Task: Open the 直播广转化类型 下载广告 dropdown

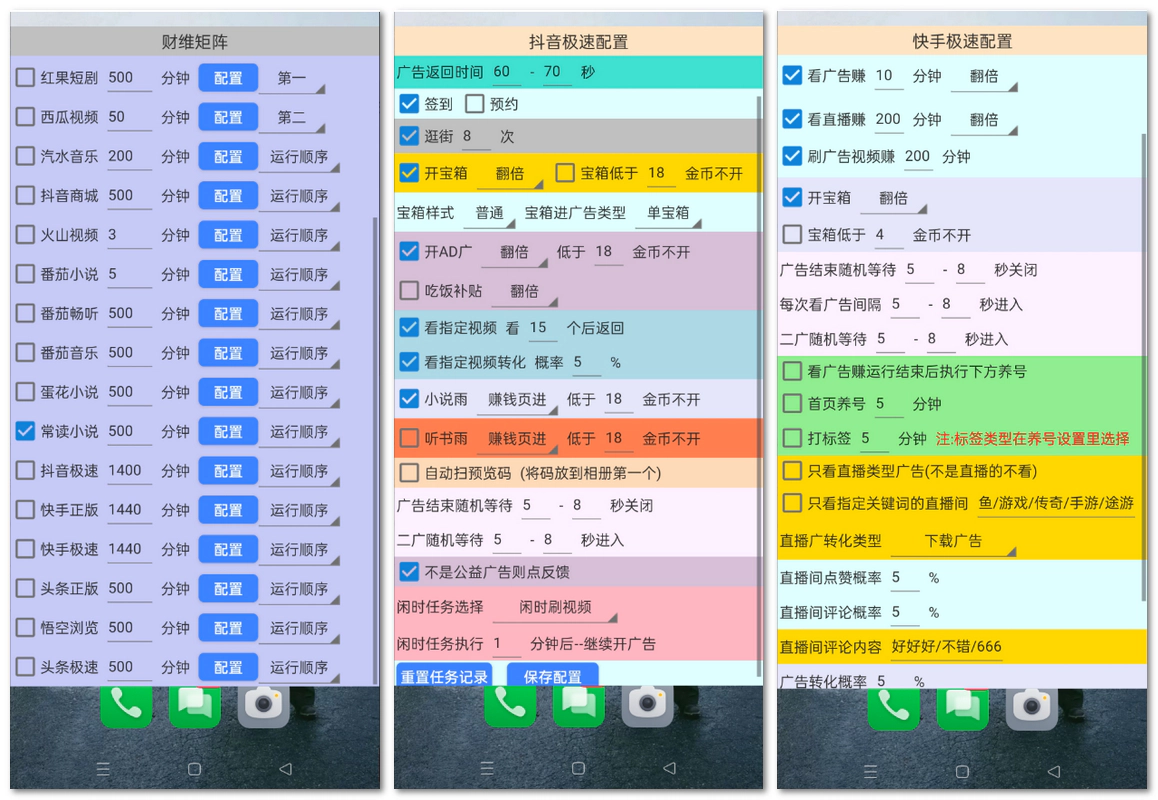Action: tap(952, 541)
